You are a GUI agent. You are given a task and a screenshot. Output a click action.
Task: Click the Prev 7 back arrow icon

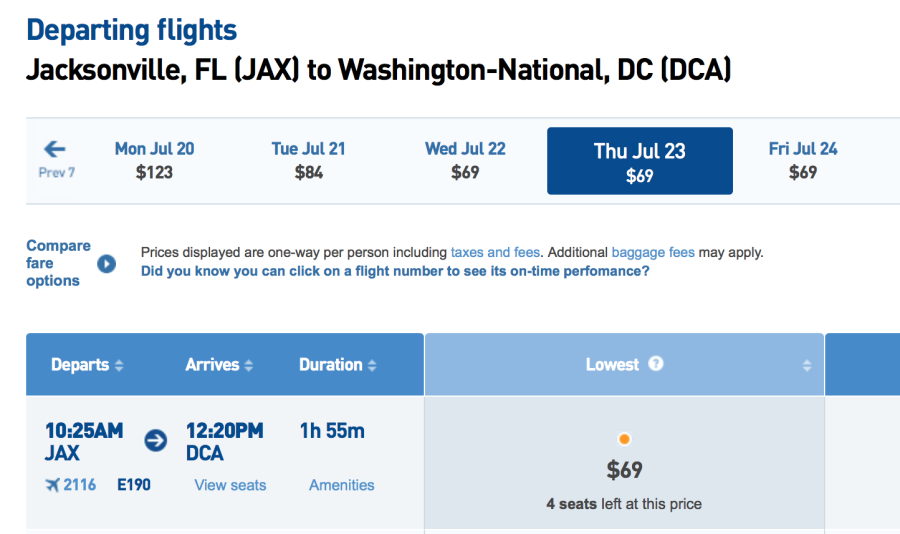[x=55, y=149]
